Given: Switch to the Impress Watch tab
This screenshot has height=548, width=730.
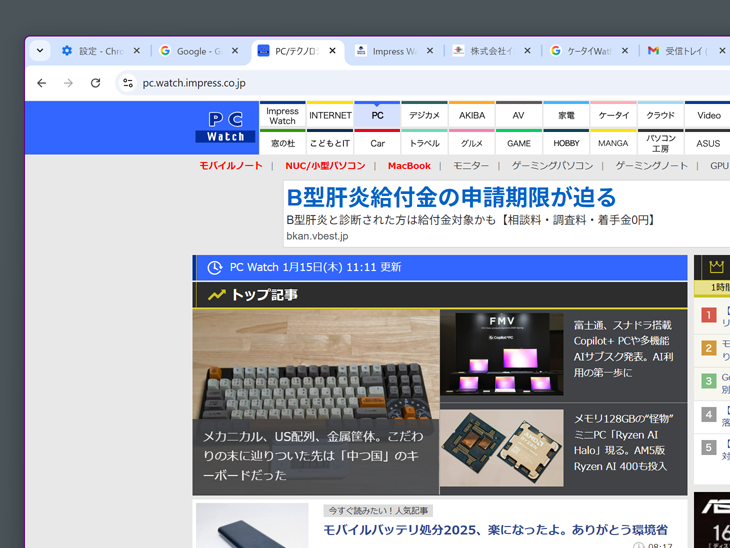Looking at the screenshot, I should 386,51.
